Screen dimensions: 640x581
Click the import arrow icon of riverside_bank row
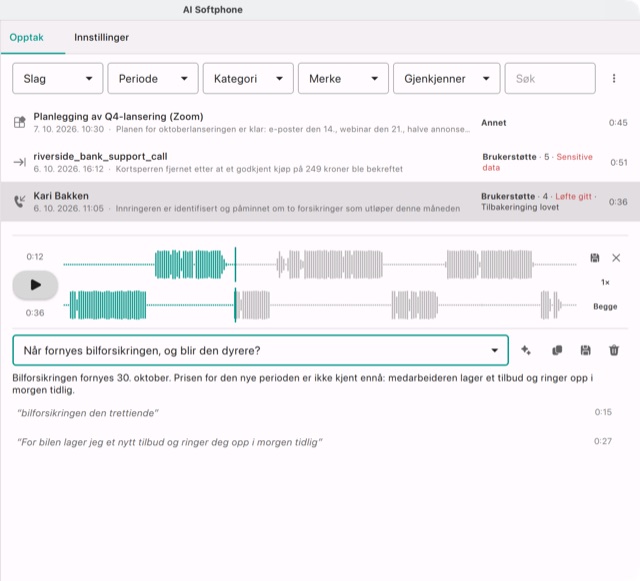[x=20, y=162]
